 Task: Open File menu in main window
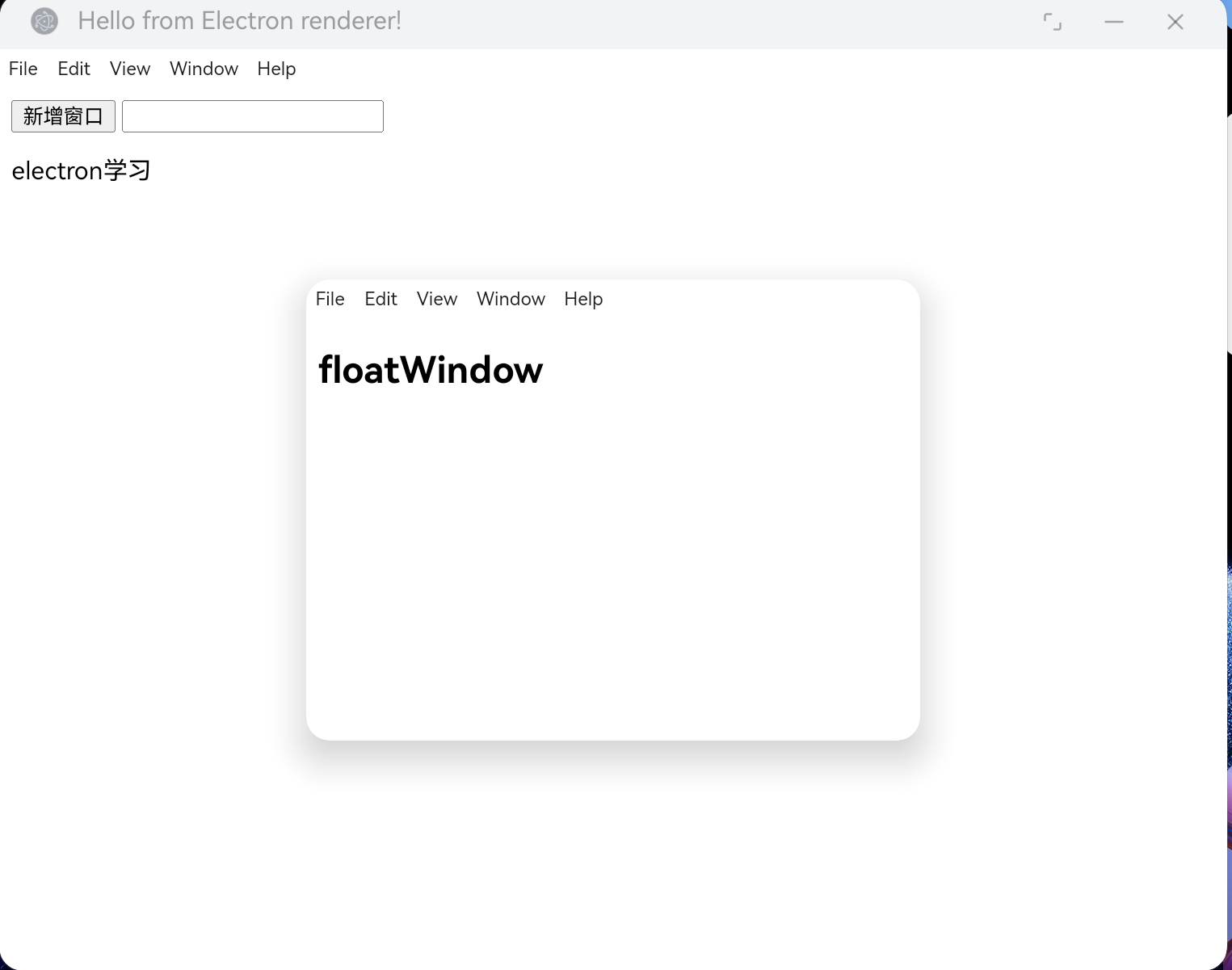coord(23,69)
